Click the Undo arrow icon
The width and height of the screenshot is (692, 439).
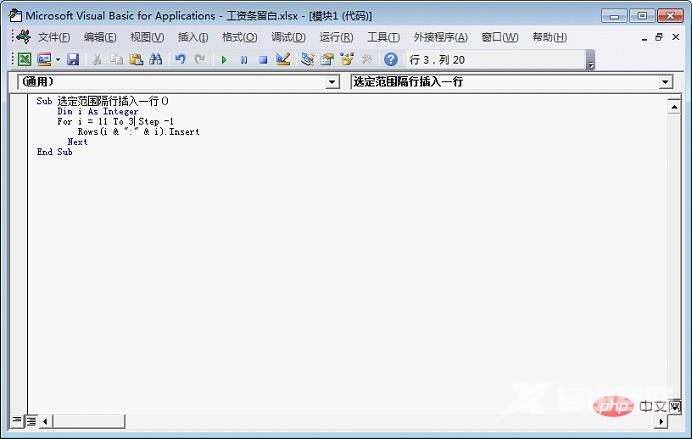(x=180, y=60)
